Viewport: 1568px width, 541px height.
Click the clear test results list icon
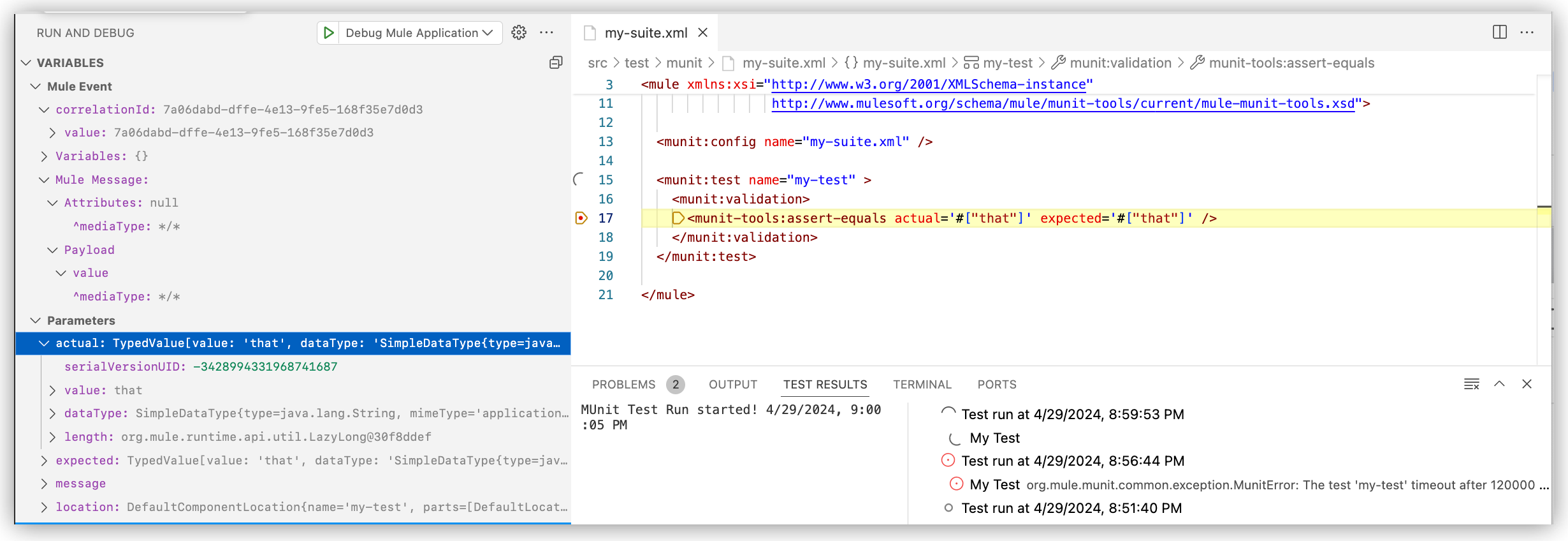[x=1471, y=384]
